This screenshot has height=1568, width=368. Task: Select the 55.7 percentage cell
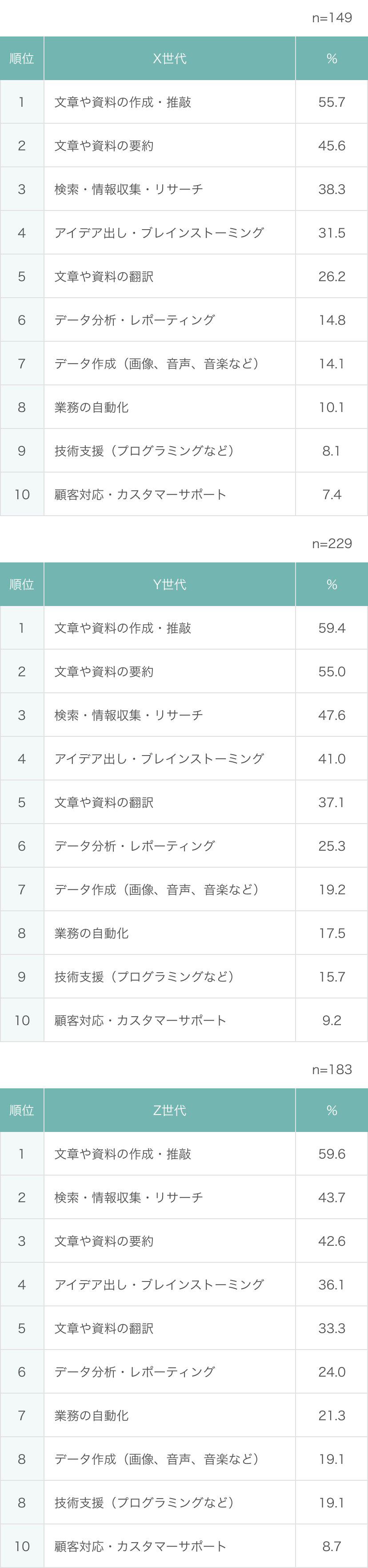pyautogui.click(x=332, y=102)
